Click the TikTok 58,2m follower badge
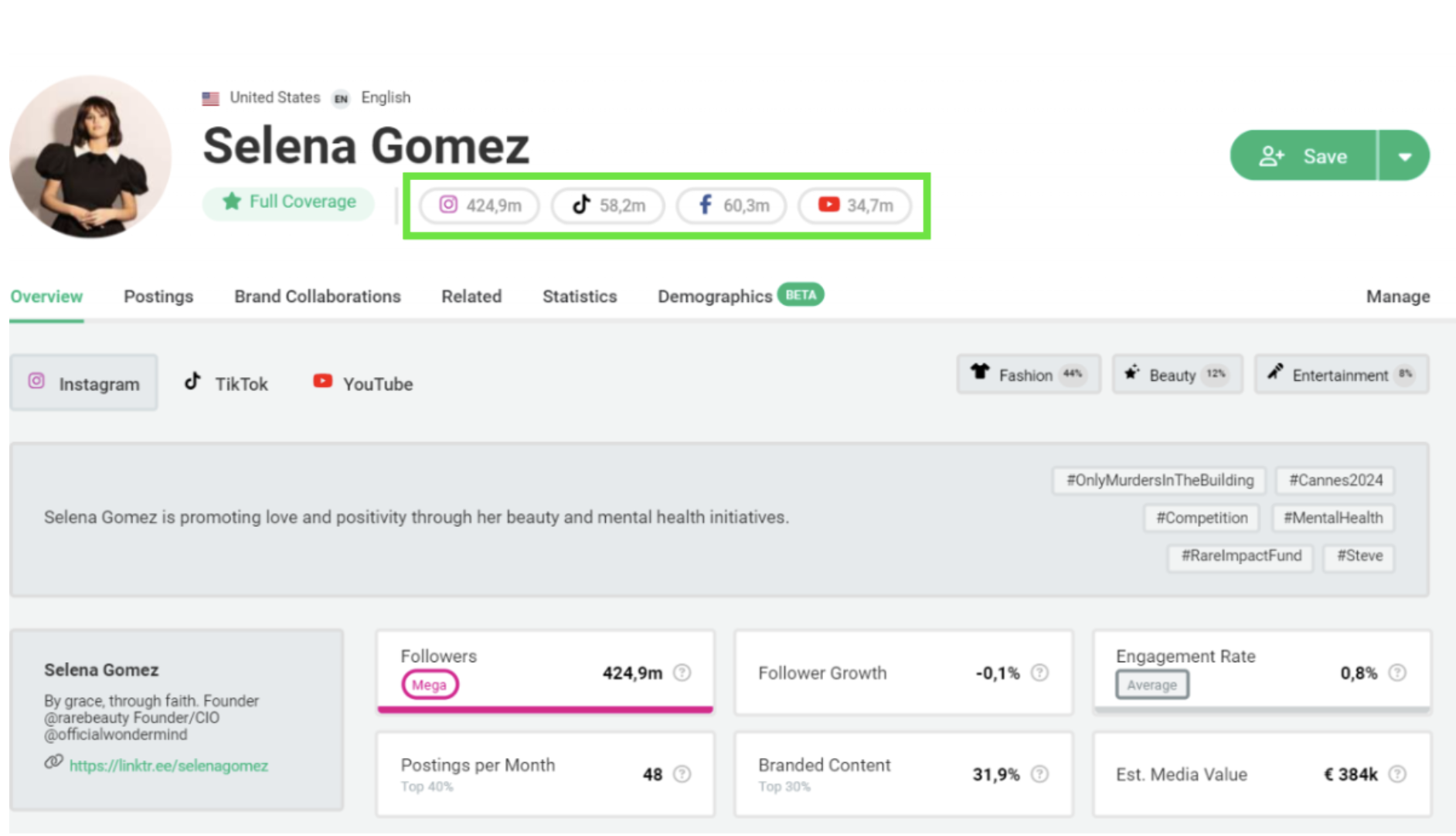Image resolution: width=1456 pixels, height=836 pixels. pyautogui.click(x=607, y=206)
